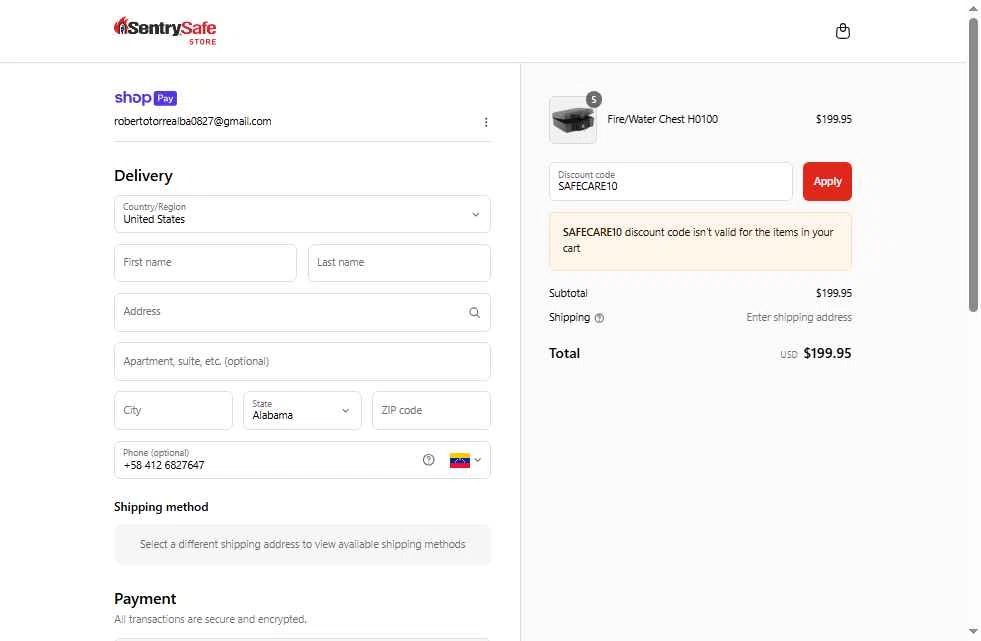Image resolution: width=981 pixels, height=641 pixels.
Task: Click the SentrySafe Store logo
Action: click(165, 31)
